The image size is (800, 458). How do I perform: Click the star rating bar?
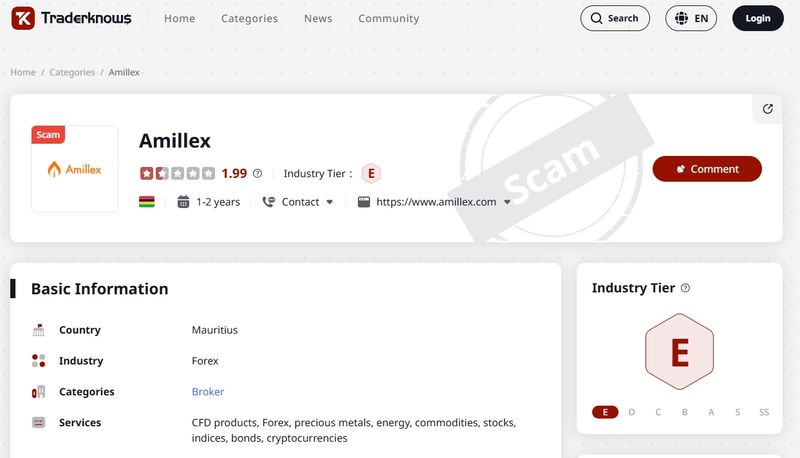177,173
